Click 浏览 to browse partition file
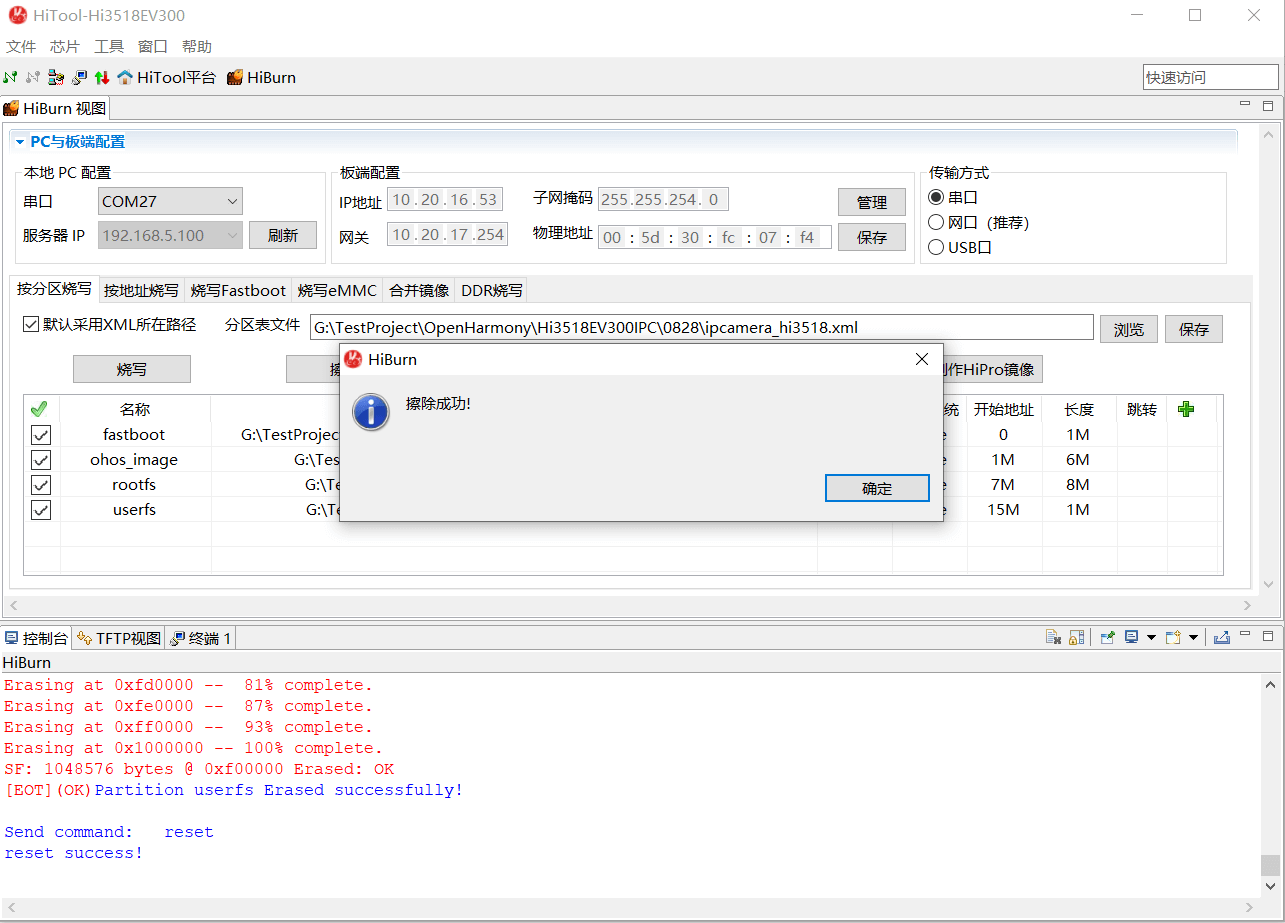This screenshot has height=923, width=1285. point(1129,329)
